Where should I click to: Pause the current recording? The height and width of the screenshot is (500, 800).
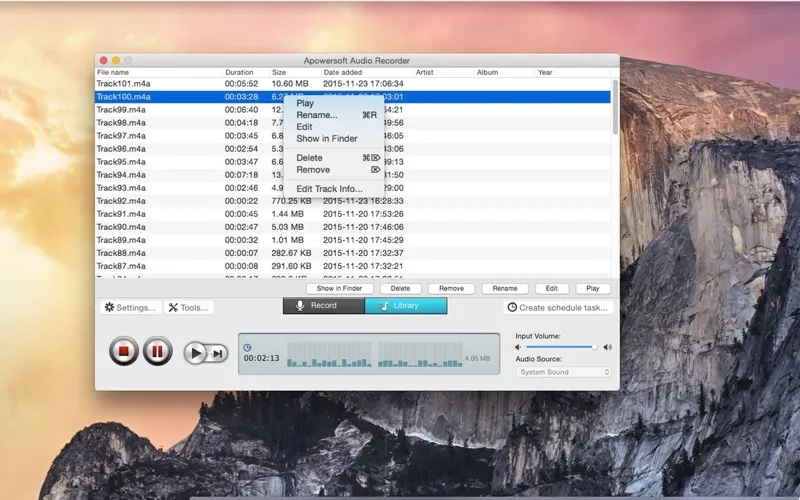click(157, 352)
